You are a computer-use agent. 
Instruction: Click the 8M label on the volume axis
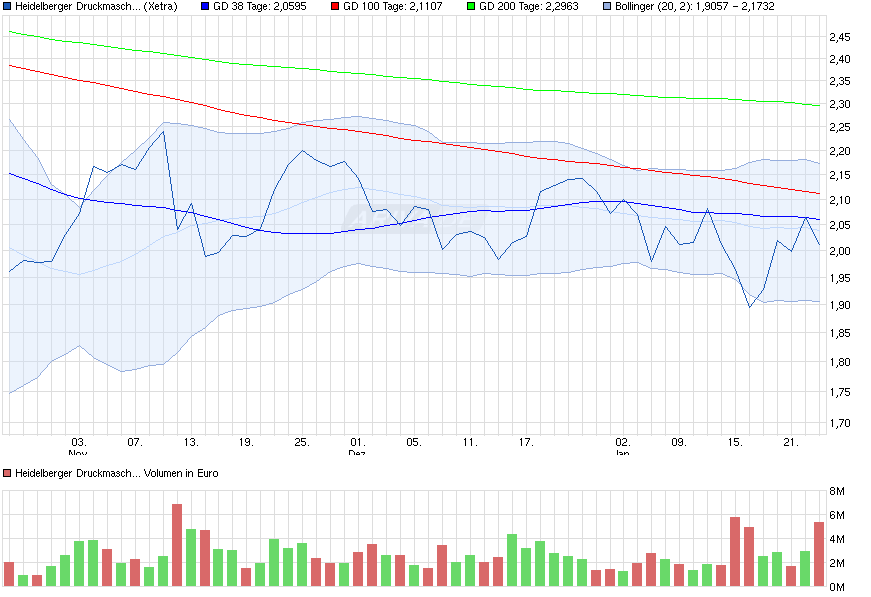tap(836, 490)
